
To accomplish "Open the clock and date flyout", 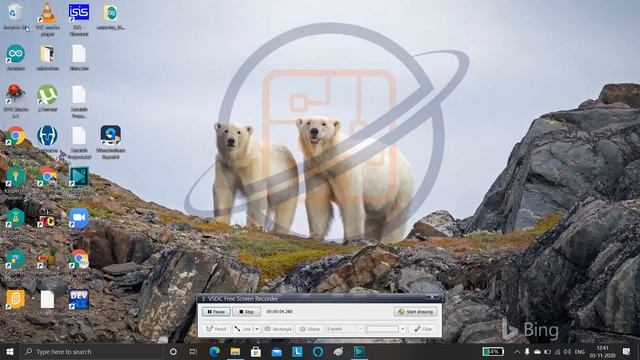I will click(602, 351).
